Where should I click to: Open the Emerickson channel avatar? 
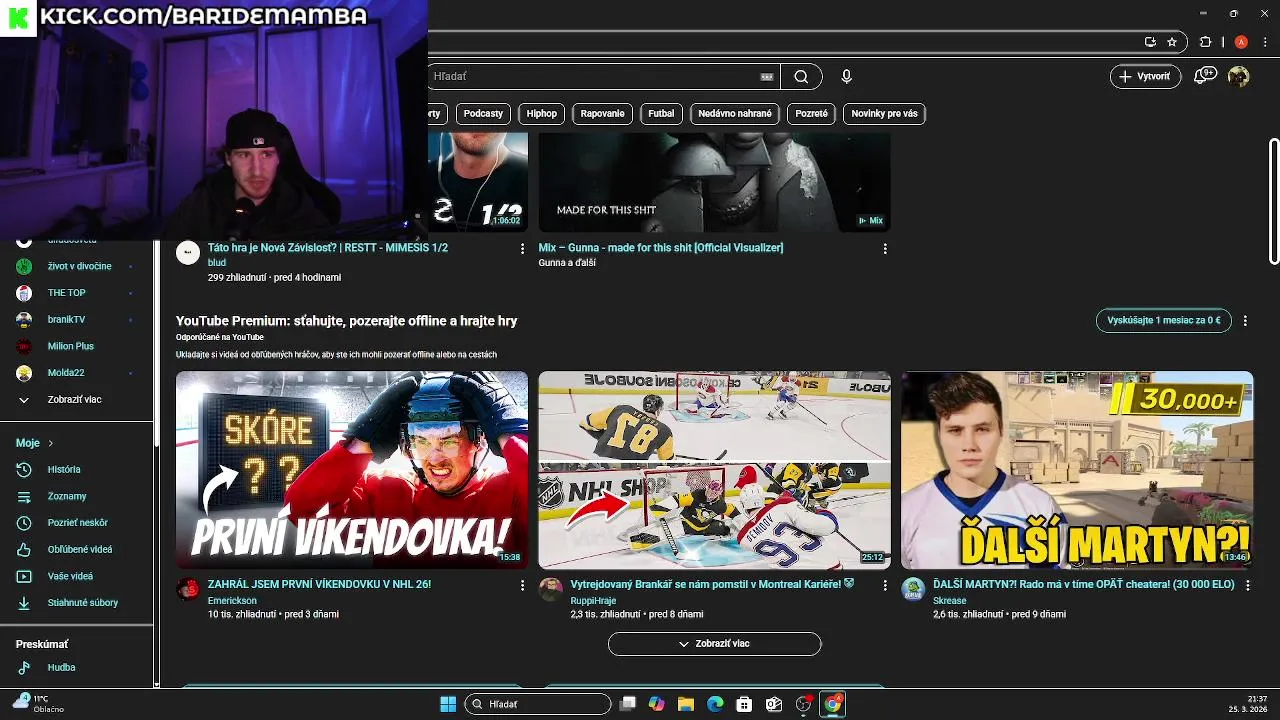click(x=188, y=589)
